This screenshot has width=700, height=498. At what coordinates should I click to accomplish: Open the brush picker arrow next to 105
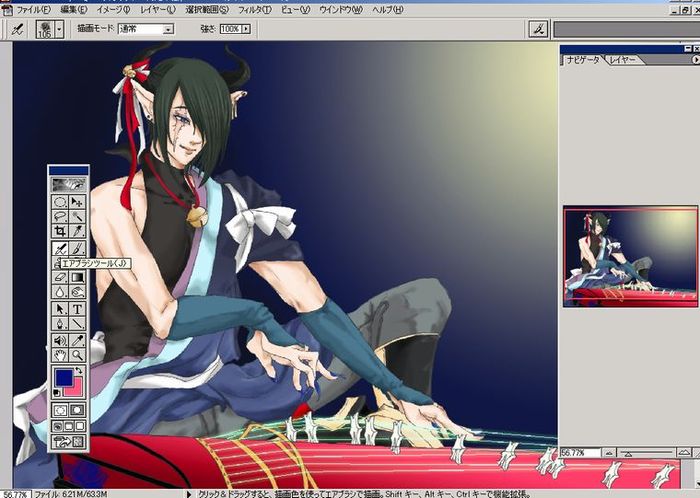click(x=59, y=29)
